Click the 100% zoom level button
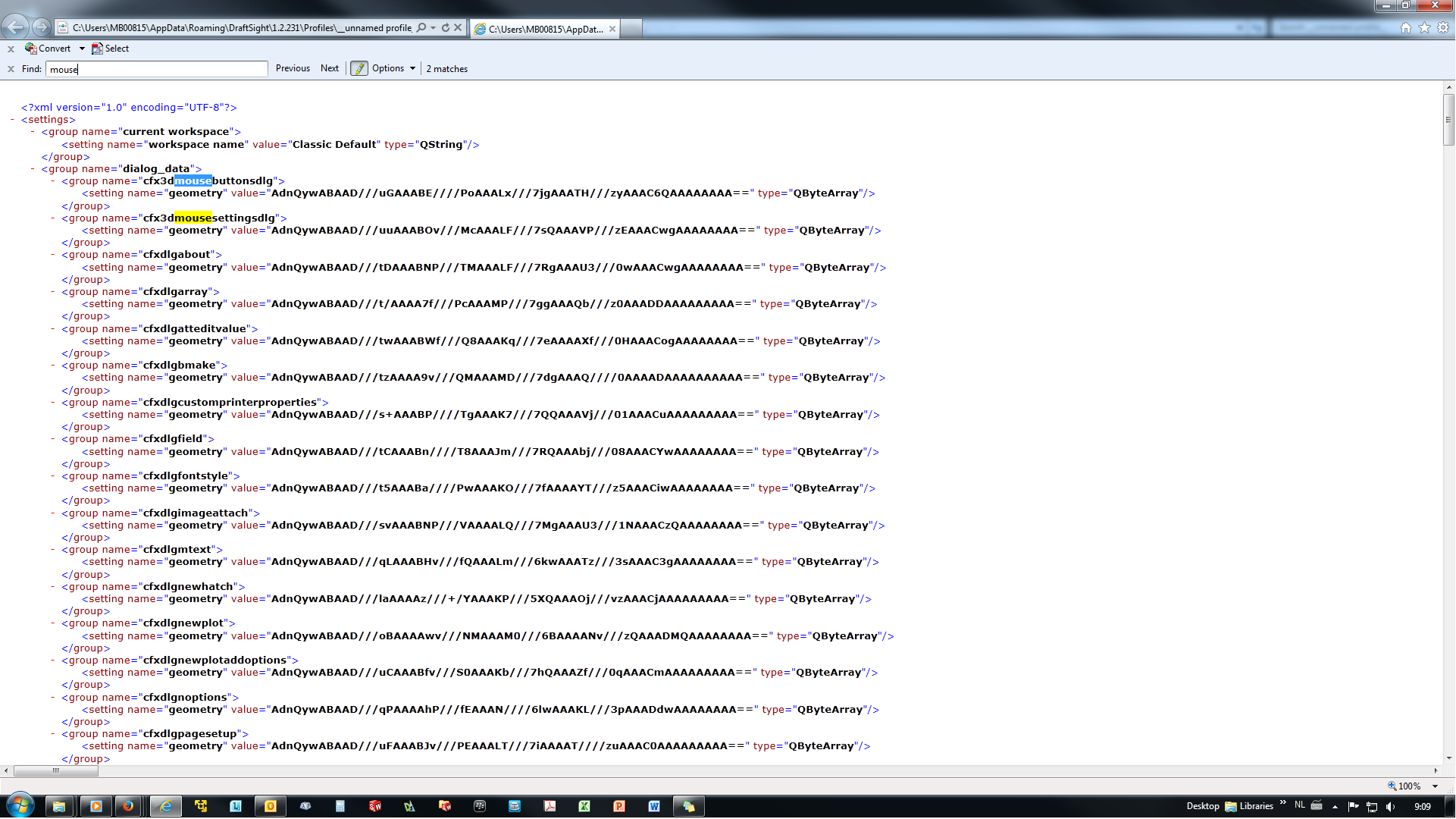The width and height of the screenshot is (1456, 819). 1404,786
